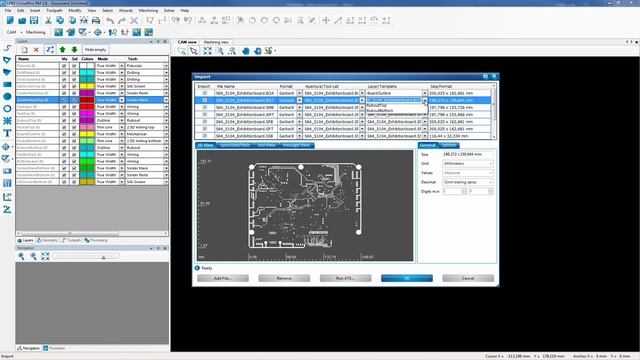The width and height of the screenshot is (640, 360).
Task: Click the yellow color swatch of BoardOutline layer
Action: pyautogui.click(x=87, y=134)
